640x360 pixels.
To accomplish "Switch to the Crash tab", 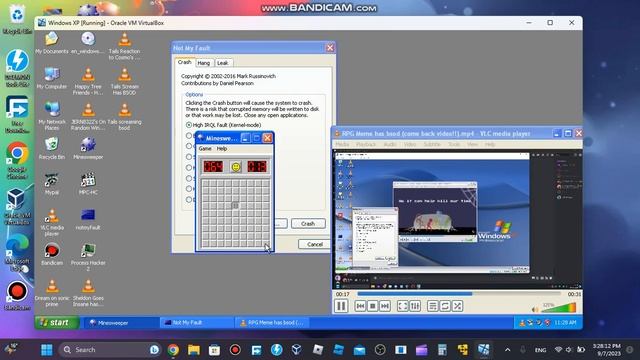I will [184, 62].
